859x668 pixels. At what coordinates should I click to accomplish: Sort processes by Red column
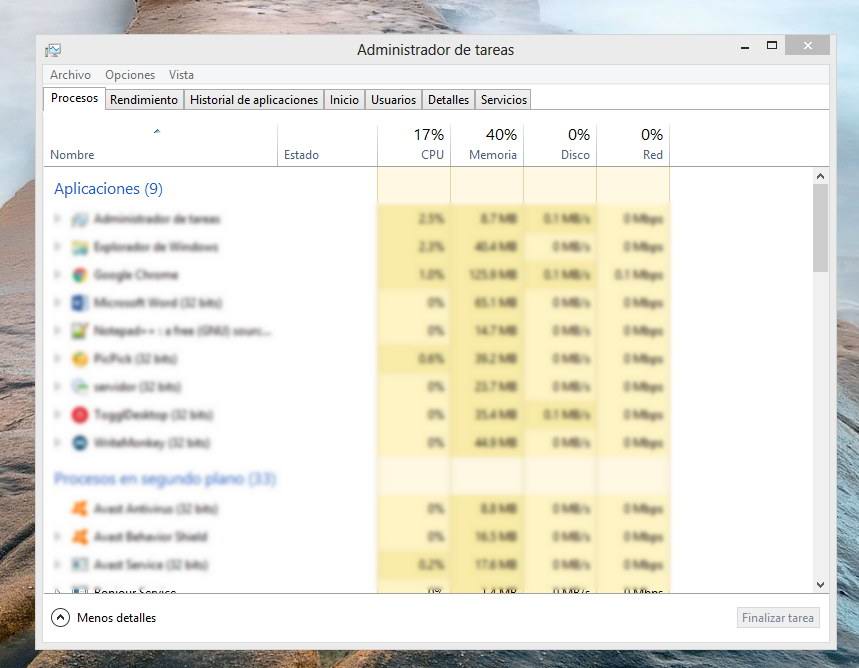[x=633, y=145]
